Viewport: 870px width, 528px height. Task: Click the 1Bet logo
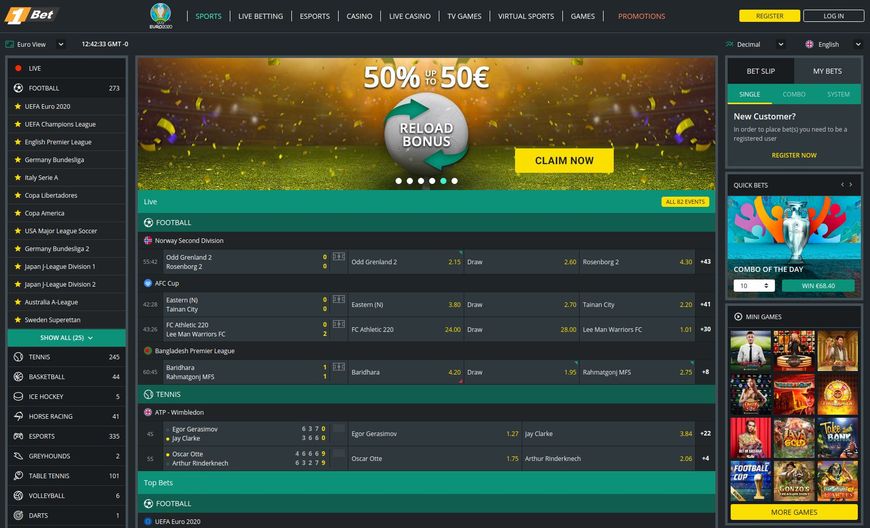[x=31, y=15]
